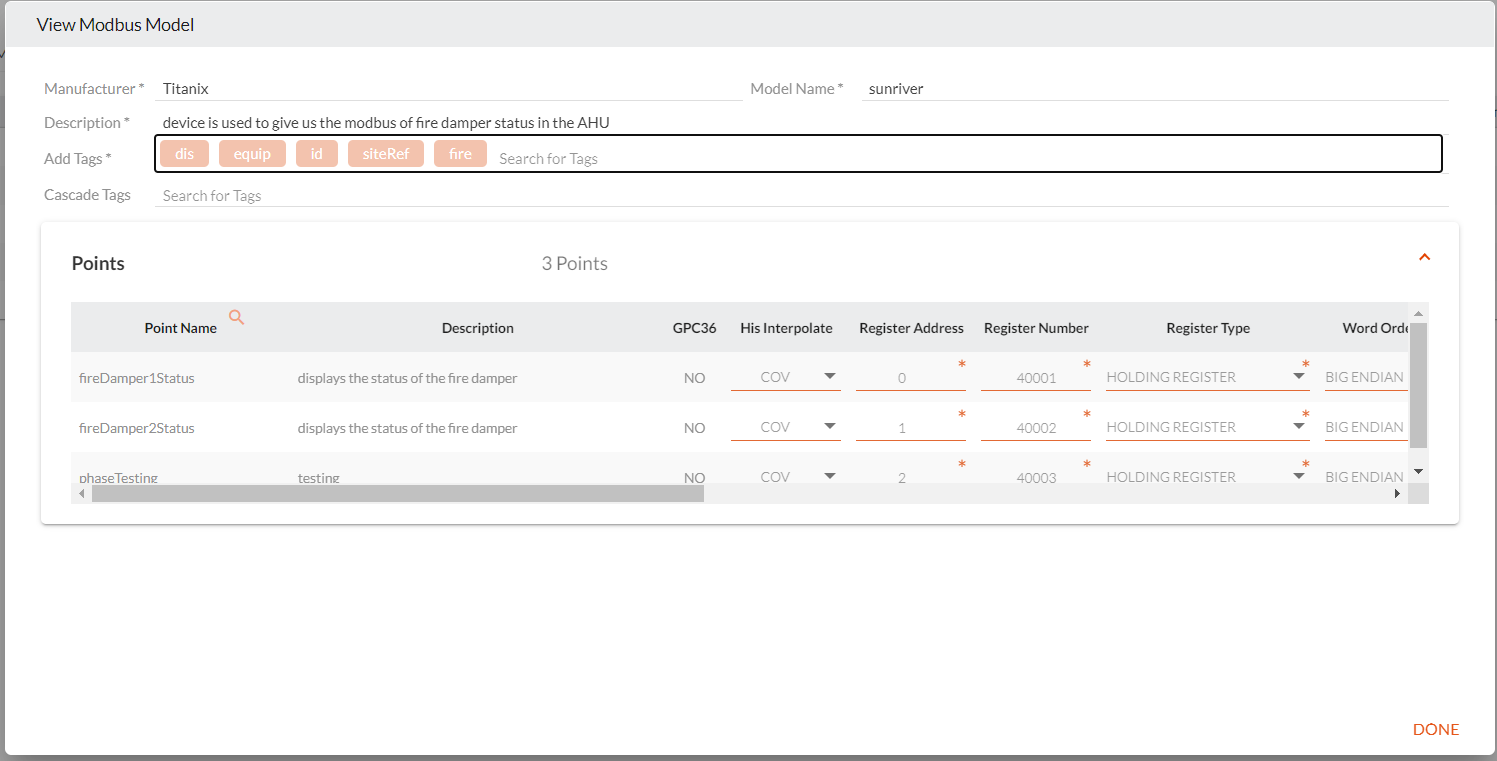Click Word Order field for fireDamper2Status

click(x=1366, y=427)
